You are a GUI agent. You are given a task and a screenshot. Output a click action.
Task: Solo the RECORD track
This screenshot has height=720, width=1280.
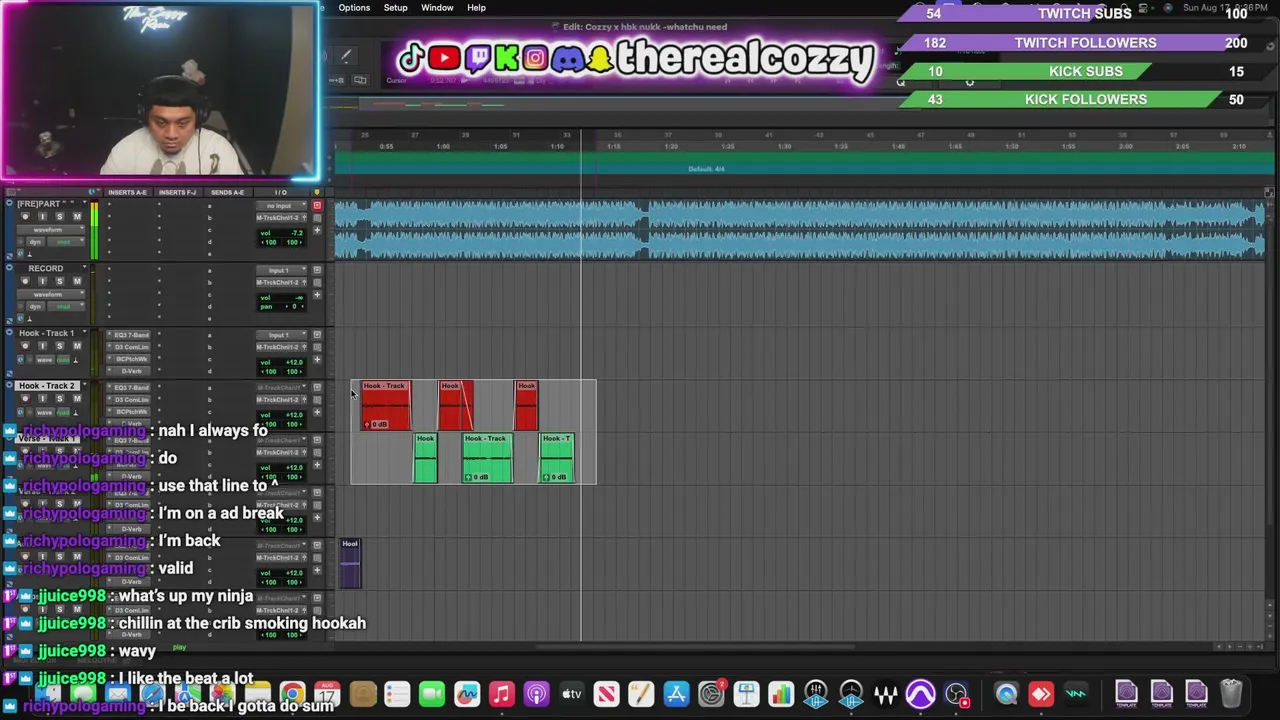point(60,281)
